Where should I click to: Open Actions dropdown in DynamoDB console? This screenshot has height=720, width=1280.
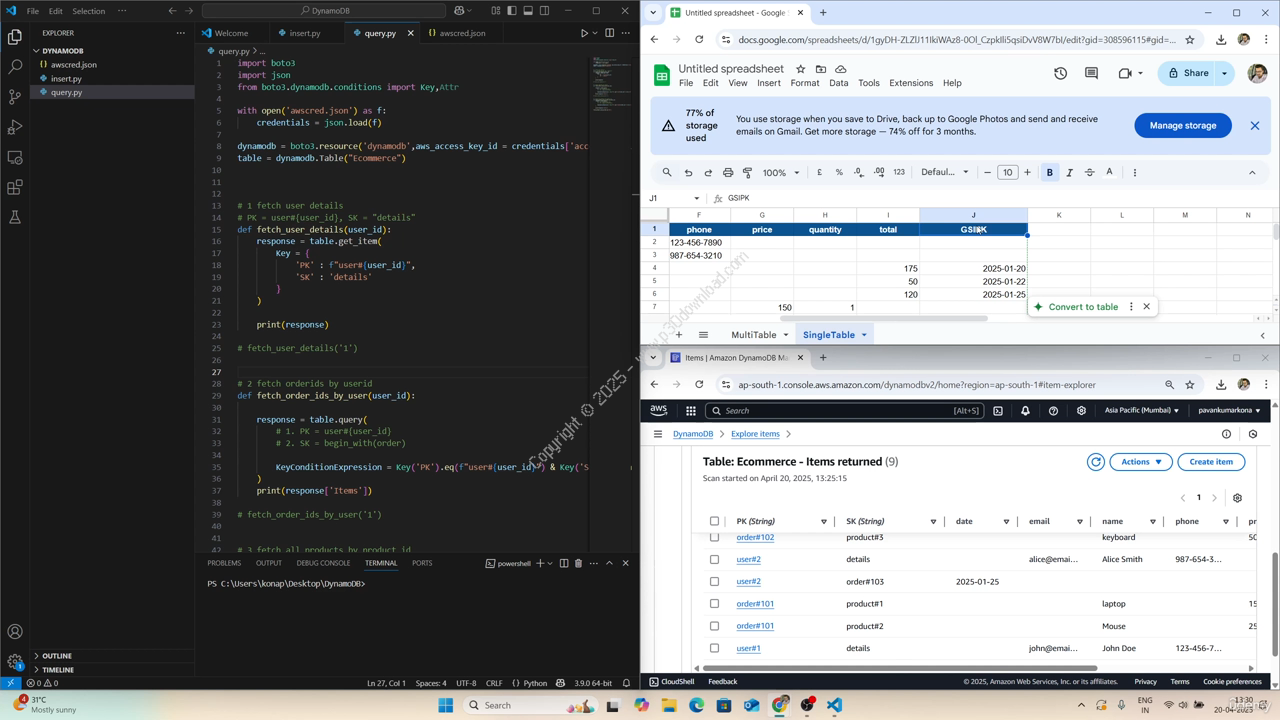pyautogui.click(x=1141, y=462)
